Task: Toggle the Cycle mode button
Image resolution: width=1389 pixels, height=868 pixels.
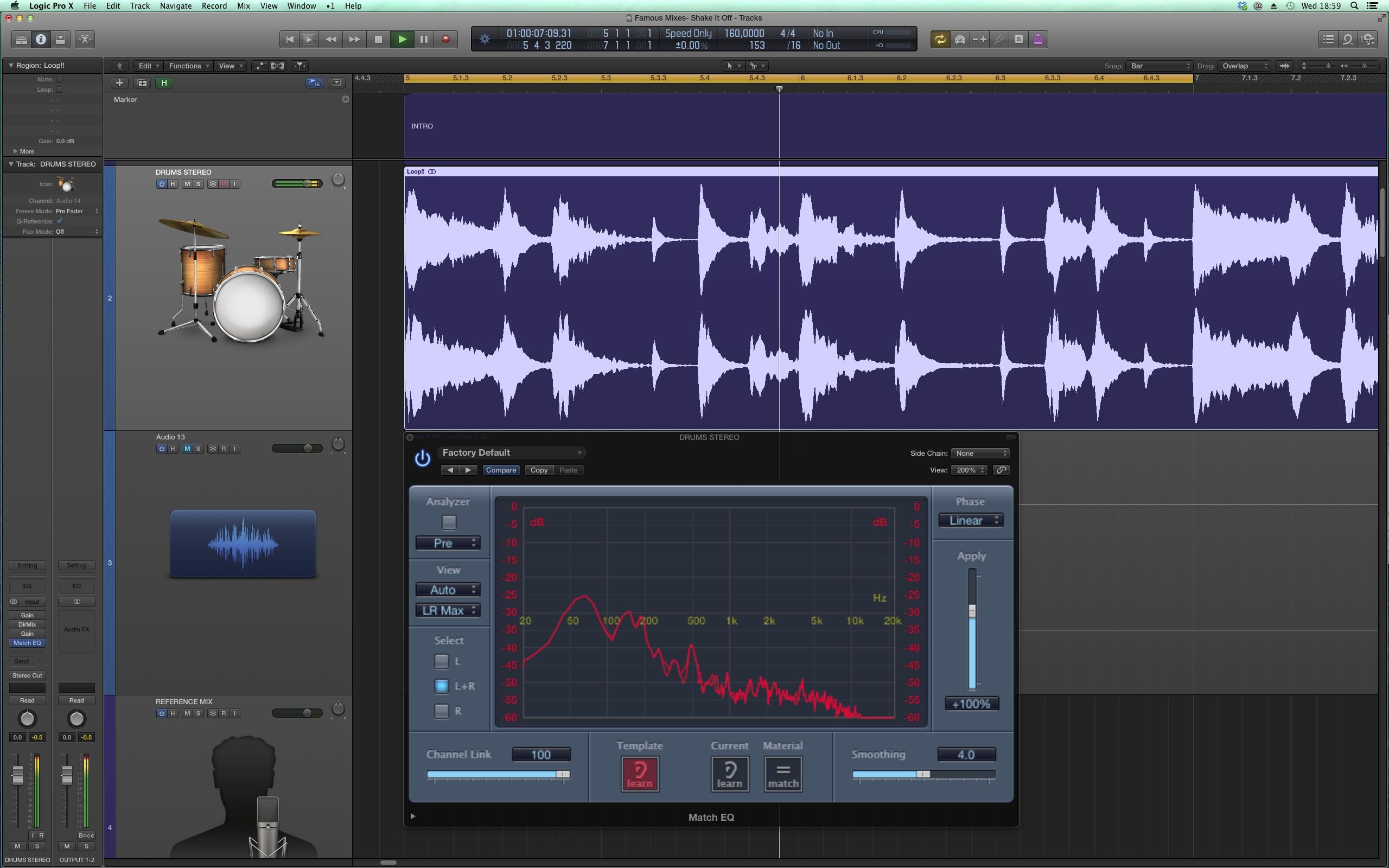Action: (940, 39)
